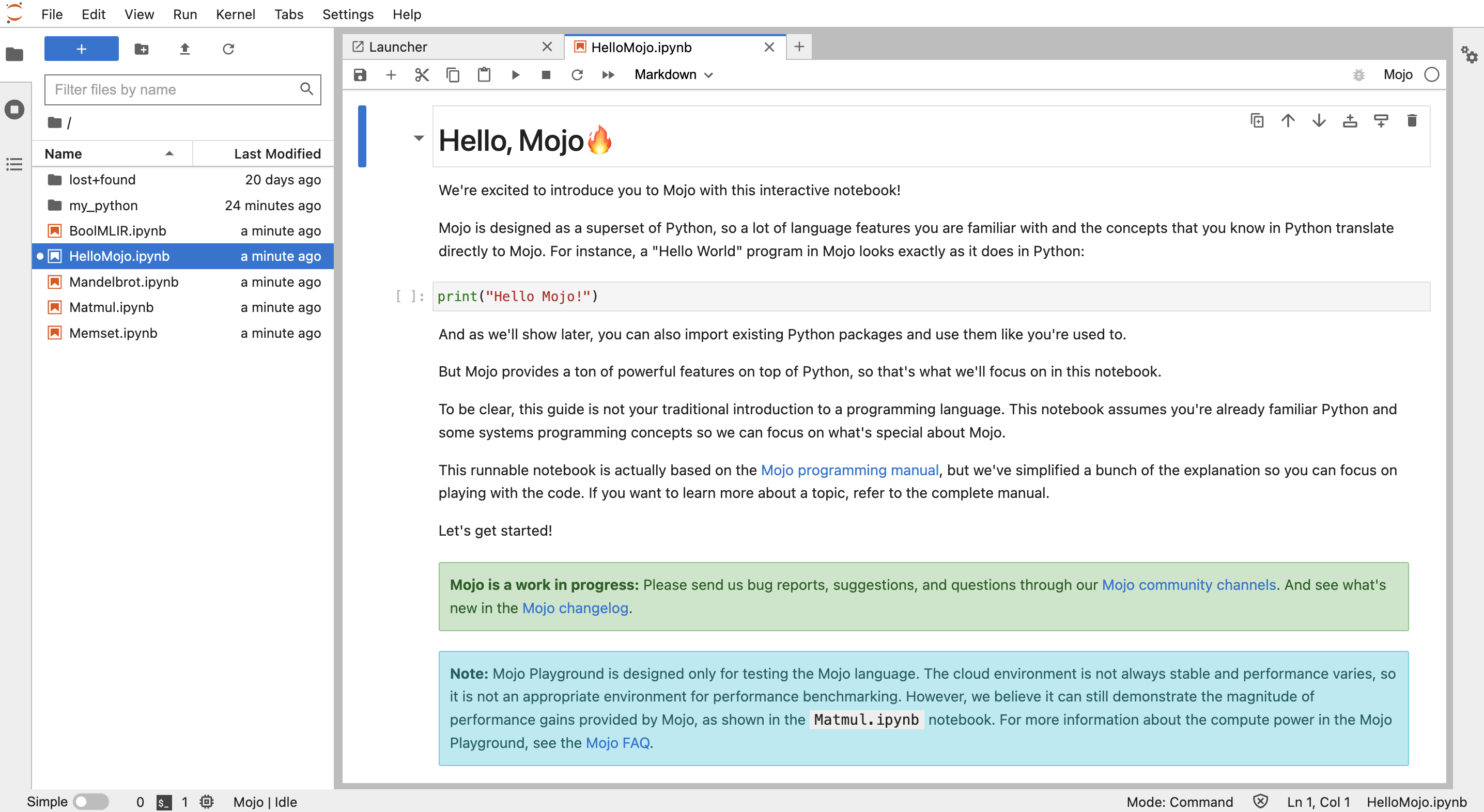Click the Mojo kernel name in toolbar
This screenshot has height=812, width=1484.
[1398, 75]
